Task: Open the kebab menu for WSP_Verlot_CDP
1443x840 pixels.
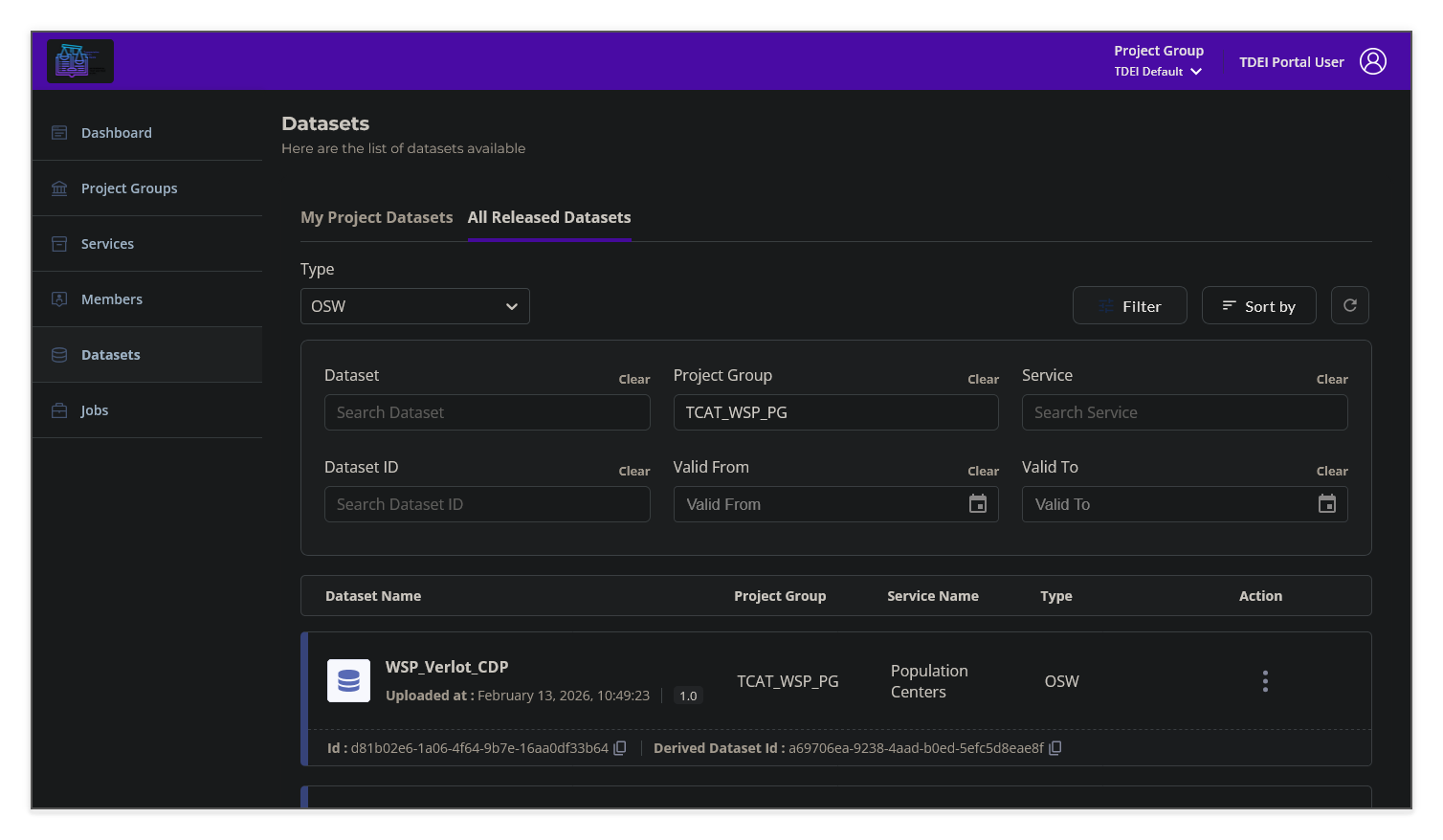Action: point(1264,680)
